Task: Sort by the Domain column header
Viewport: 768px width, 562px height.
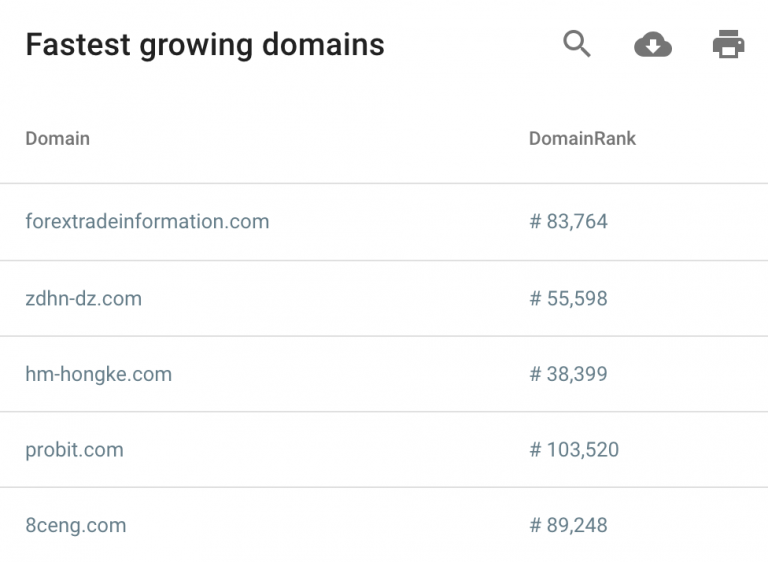Action: pos(58,139)
